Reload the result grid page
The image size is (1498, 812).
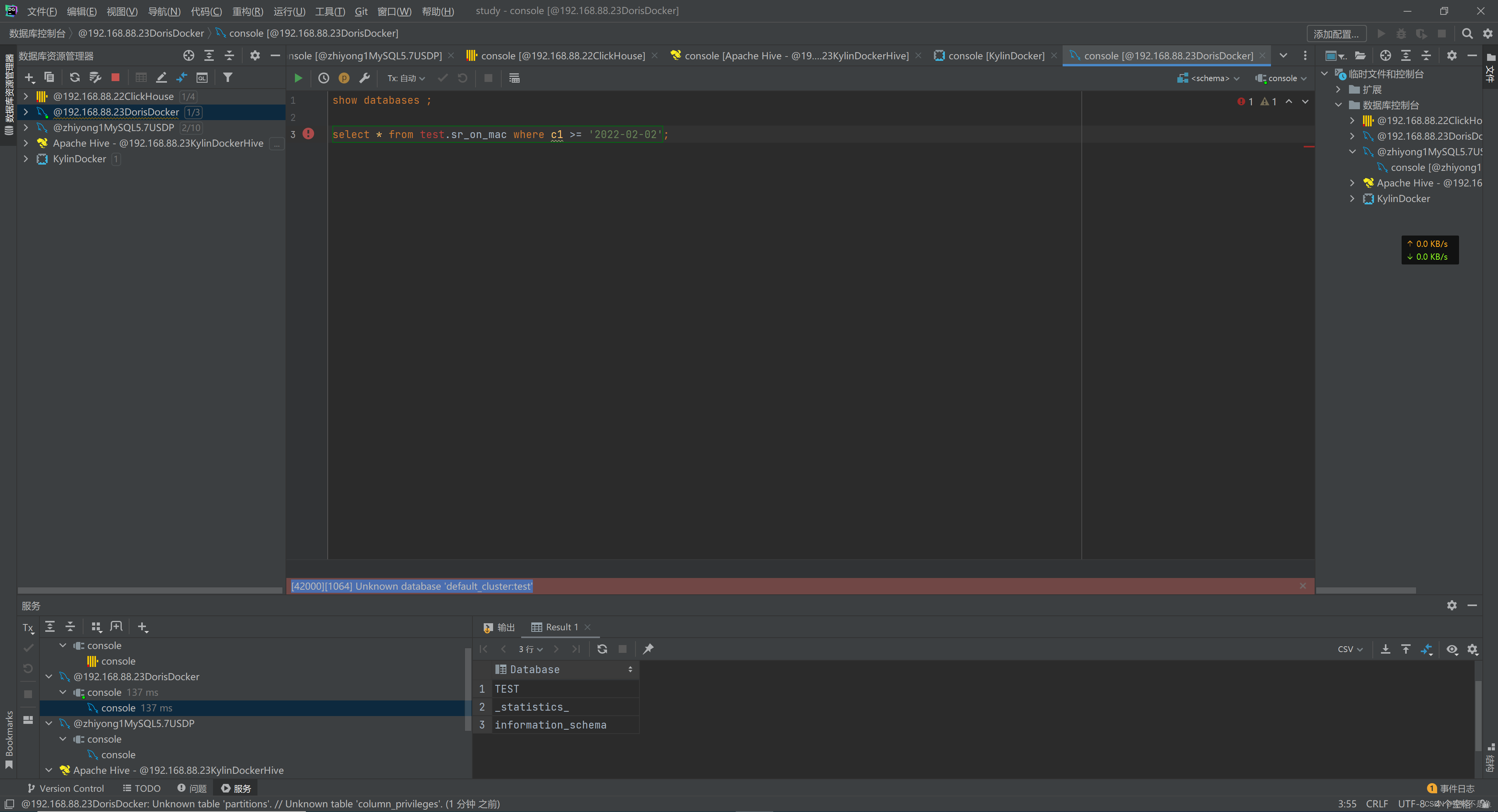602,649
